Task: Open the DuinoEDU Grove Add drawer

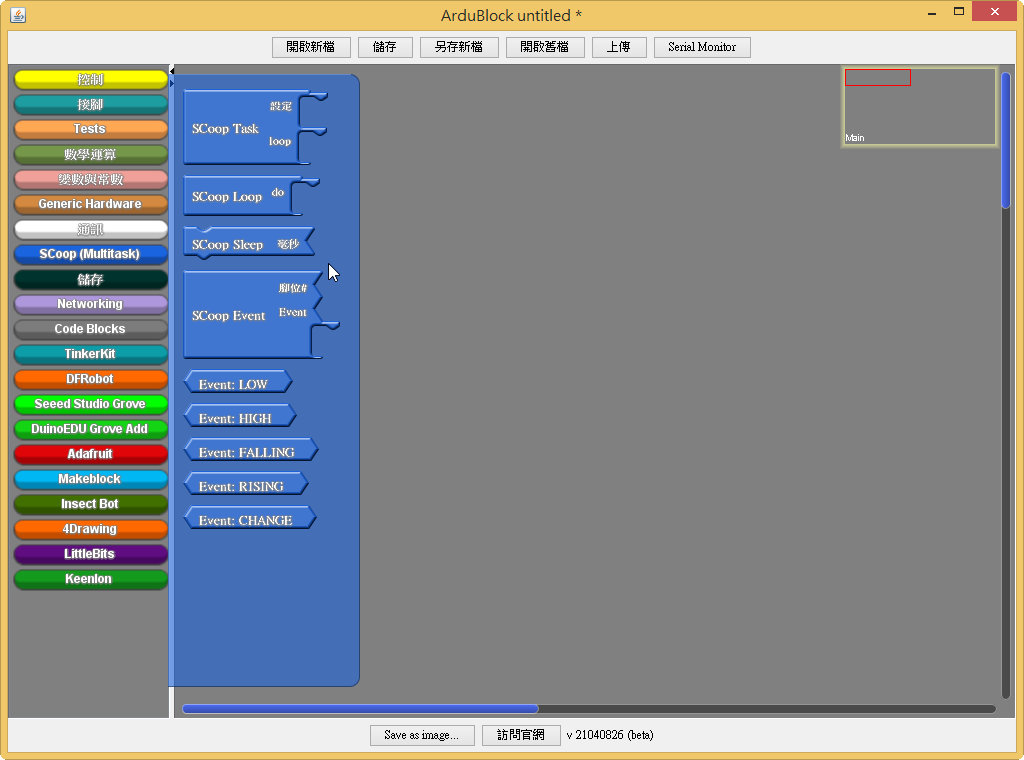Action: [91, 429]
